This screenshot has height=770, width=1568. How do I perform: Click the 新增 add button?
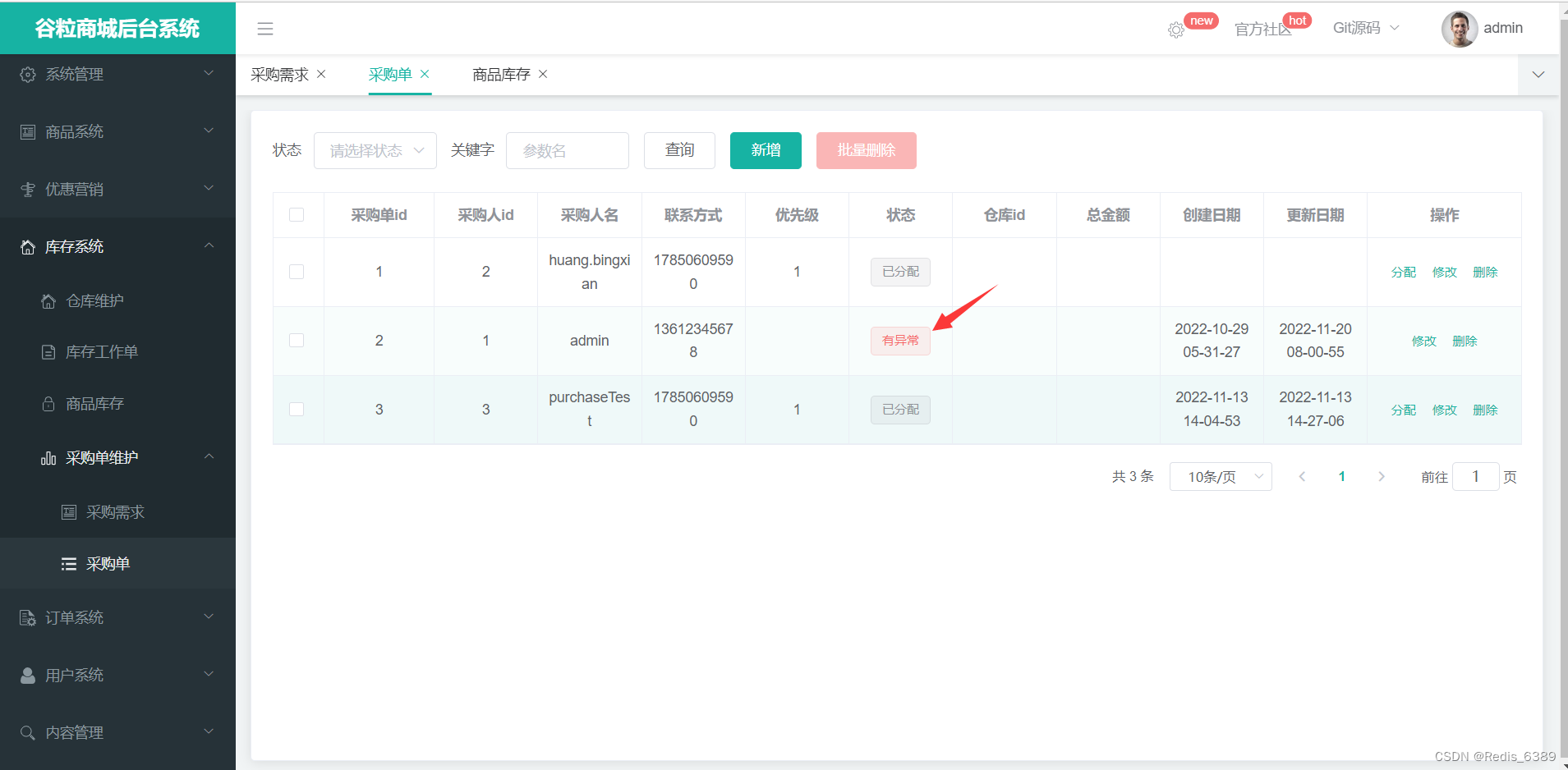(766, 151)
